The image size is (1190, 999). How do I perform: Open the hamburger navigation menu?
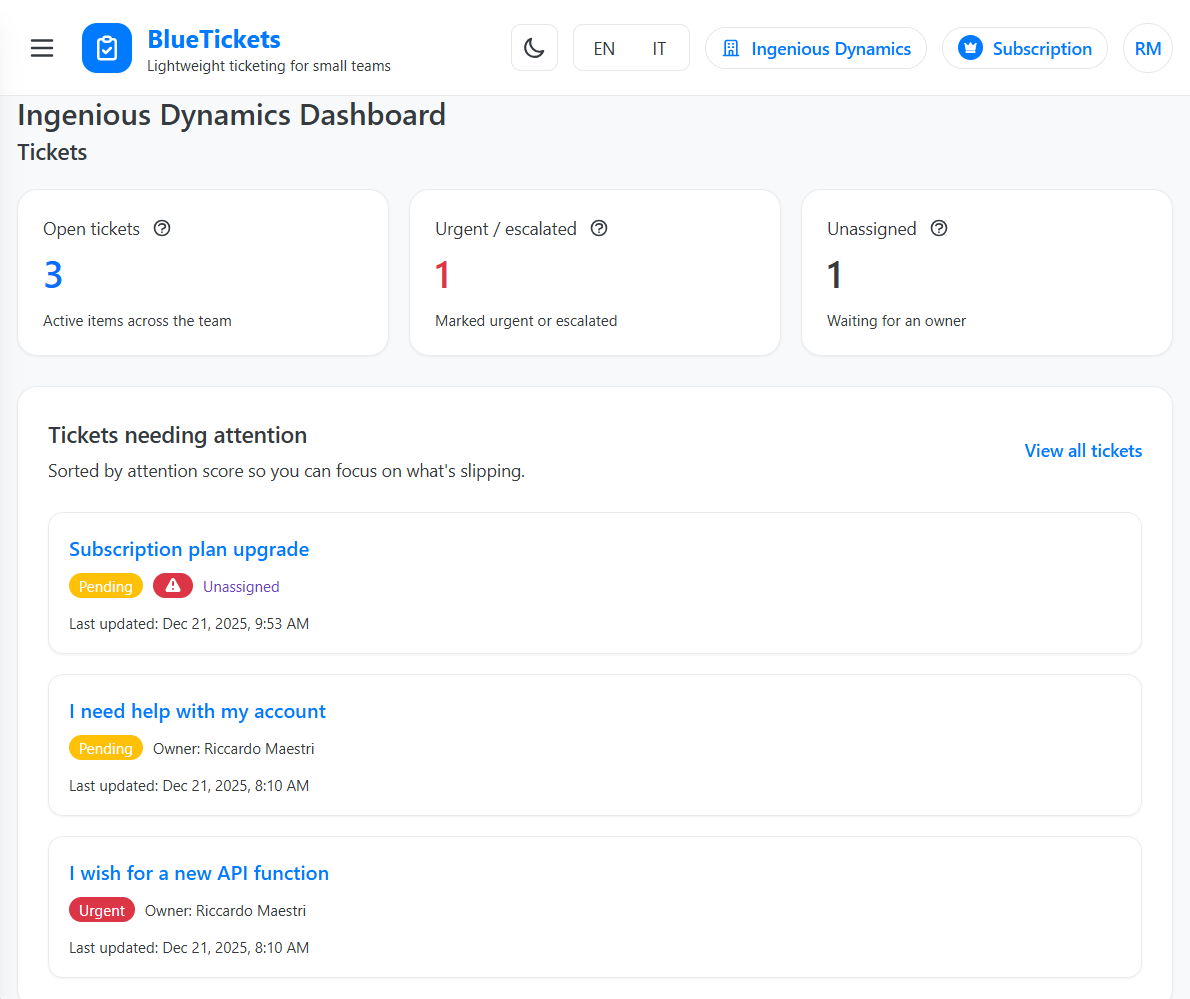click(41, 47)
